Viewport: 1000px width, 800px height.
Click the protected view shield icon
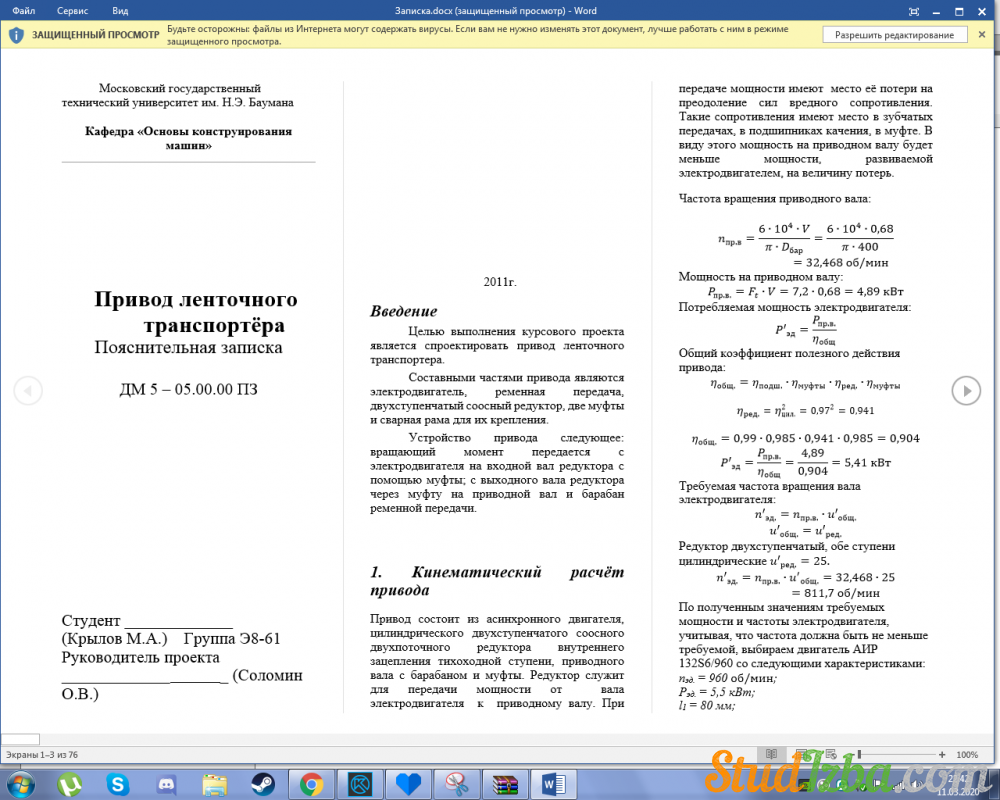(x=17, y=35)
